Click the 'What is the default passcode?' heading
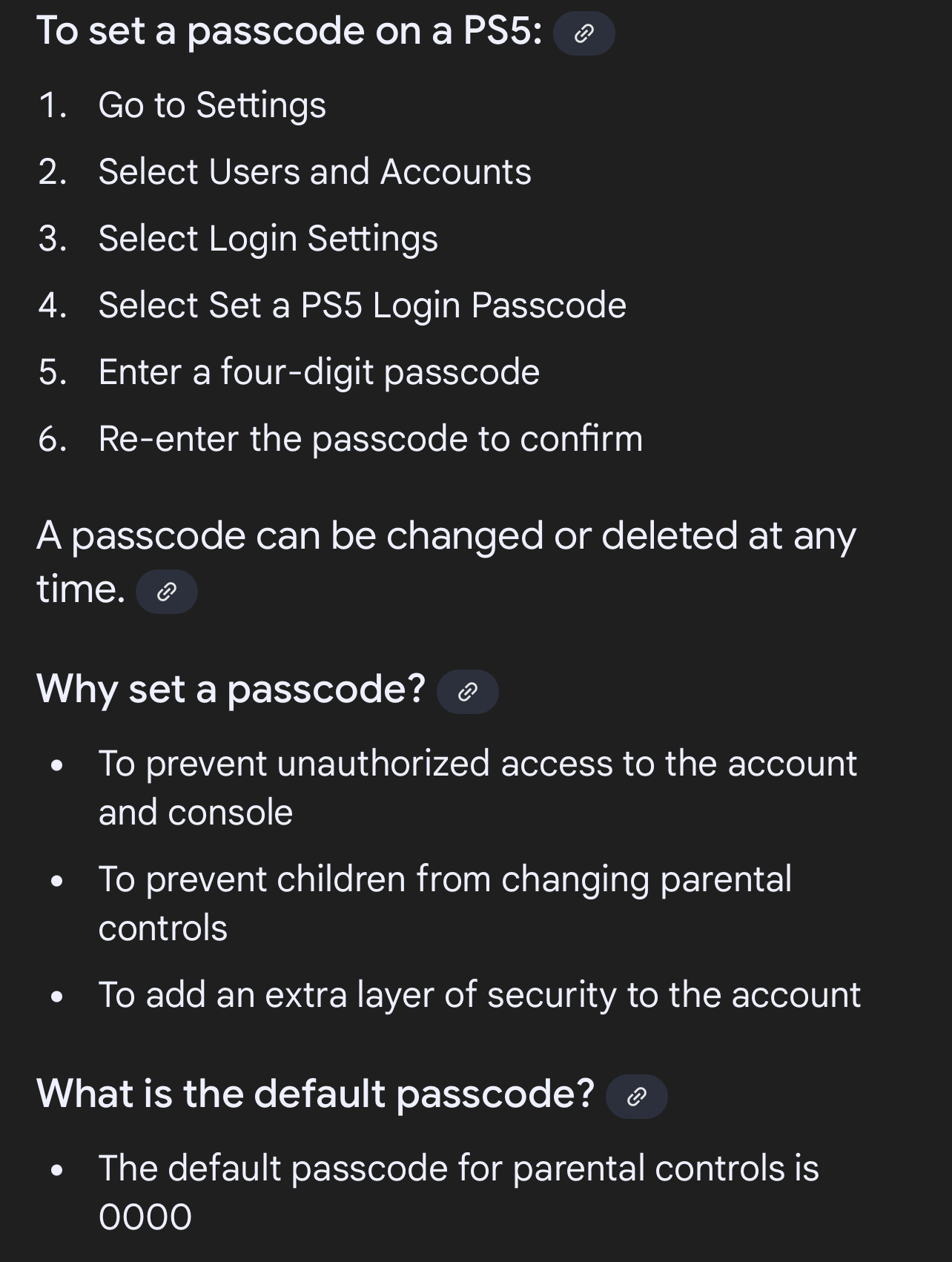952x1262 pixels. pos(316,1094)
